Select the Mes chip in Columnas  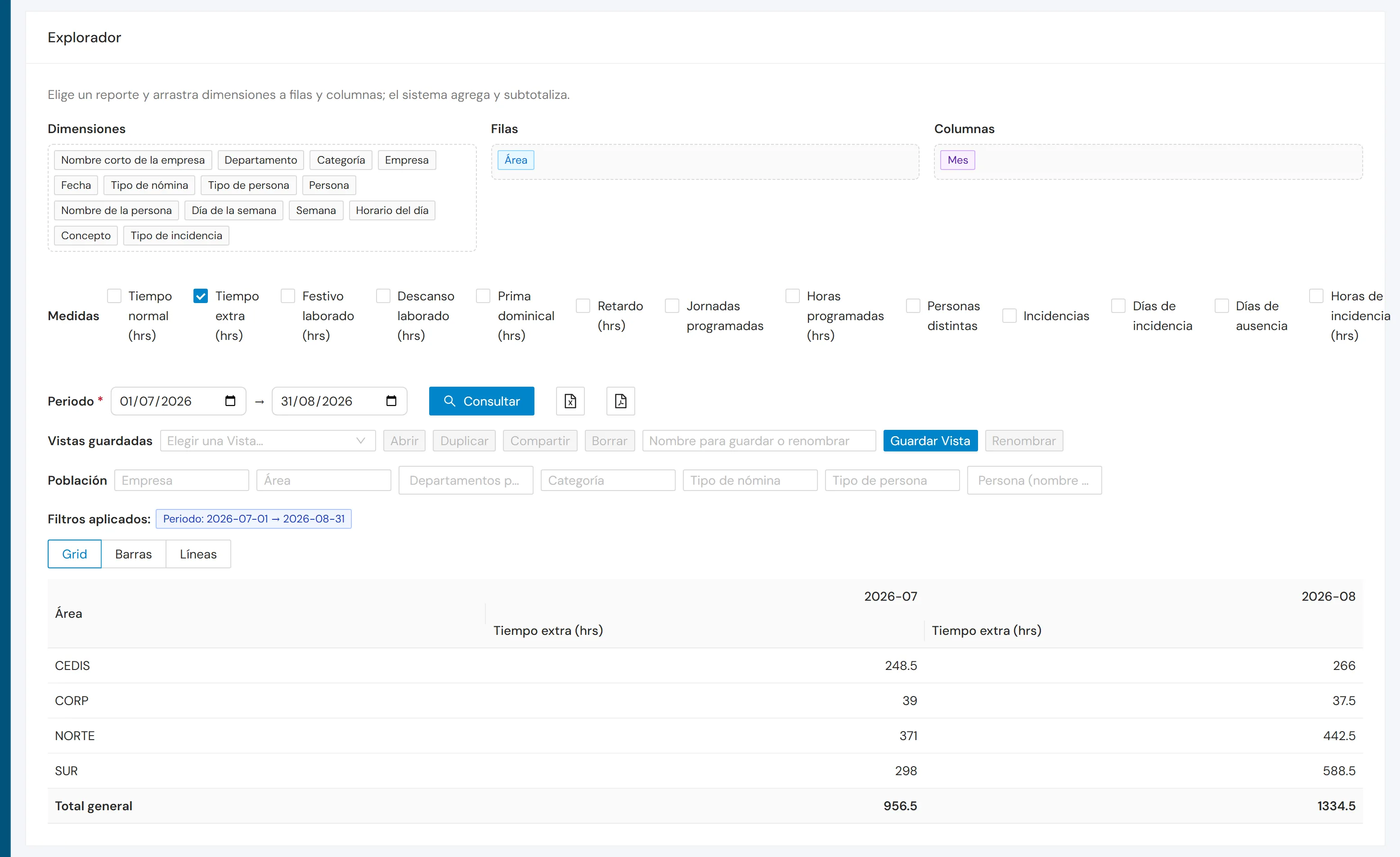coord(958,160)
